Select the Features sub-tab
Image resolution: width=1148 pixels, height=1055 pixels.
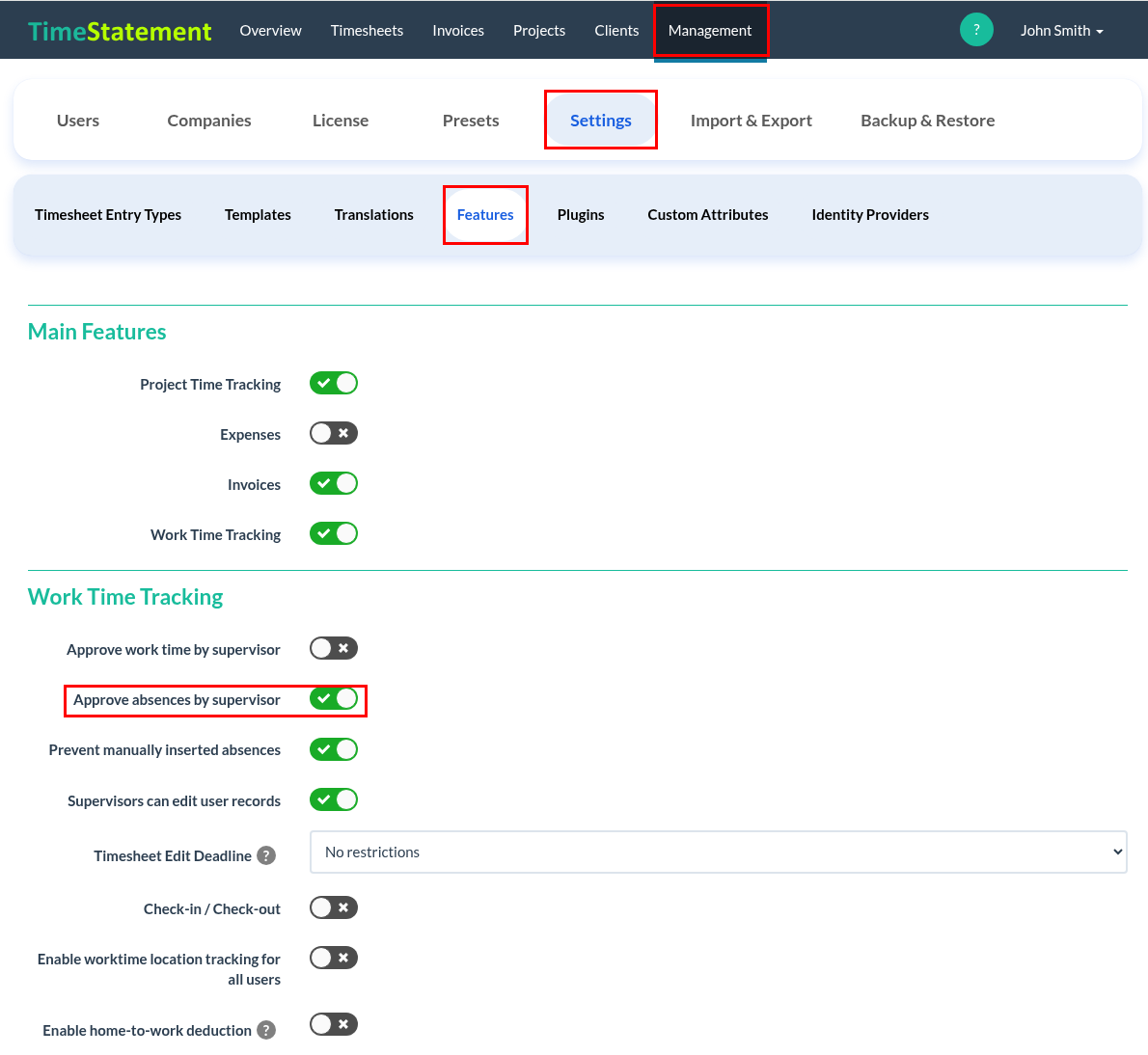[485, 215]
